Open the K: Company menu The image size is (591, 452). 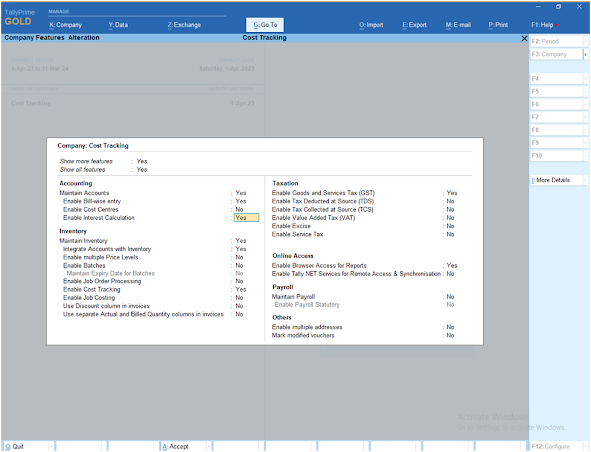[x=66, y=25]
